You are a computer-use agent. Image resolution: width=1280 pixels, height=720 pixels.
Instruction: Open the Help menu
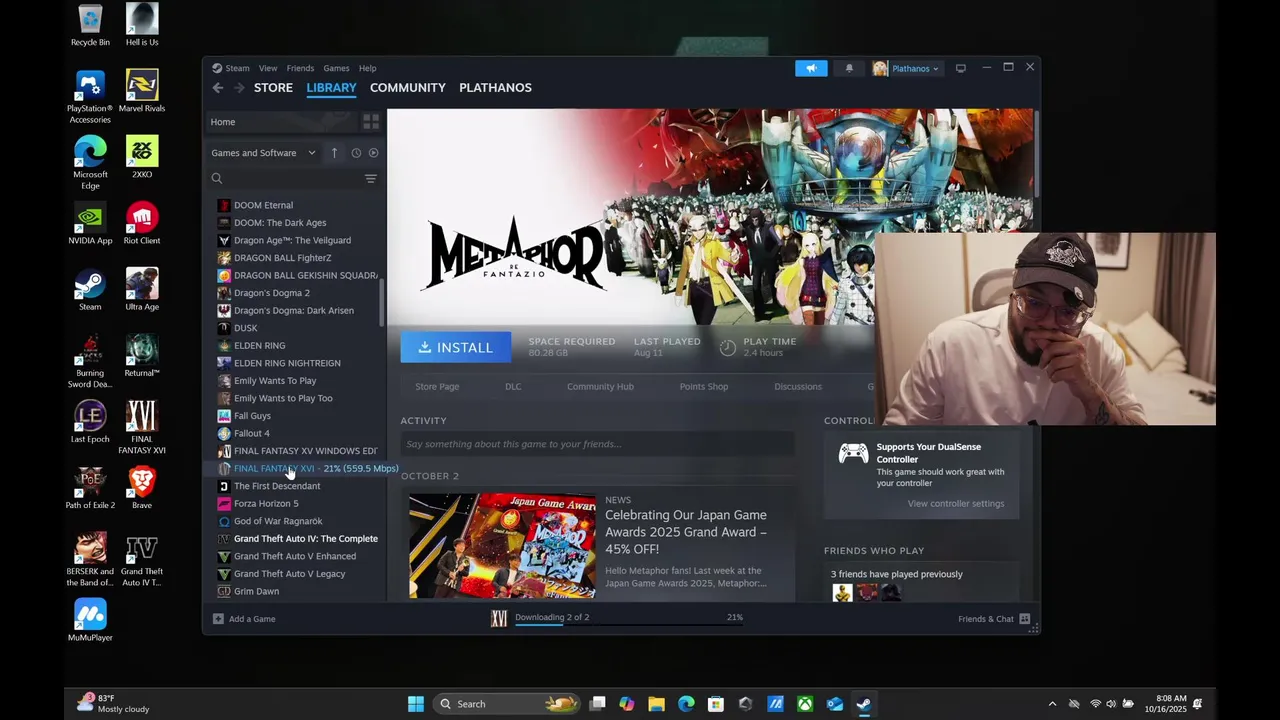(x=367, y=68)
